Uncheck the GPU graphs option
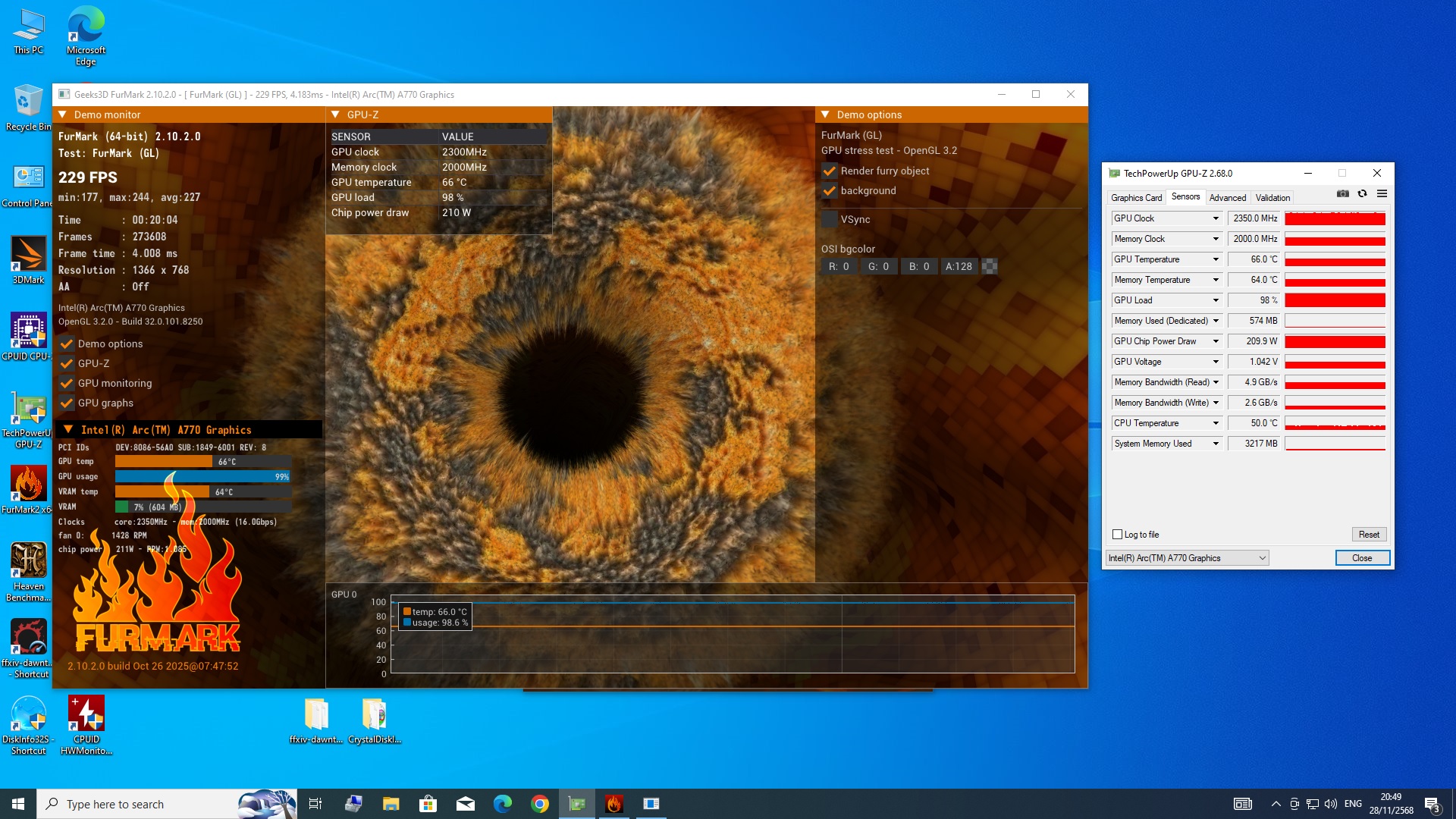 [x=67, y=403]
